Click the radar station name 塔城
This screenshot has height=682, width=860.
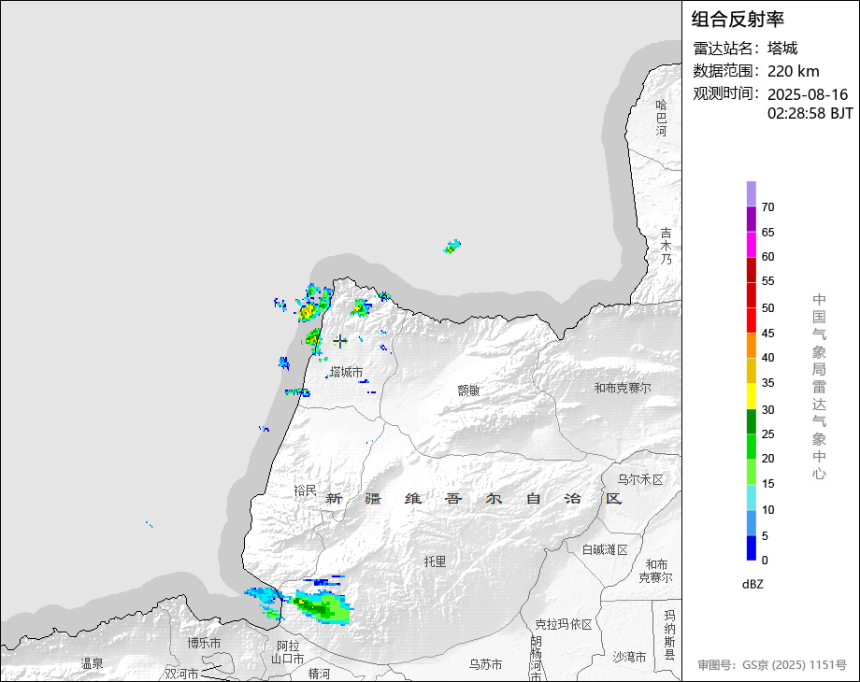(782, 48)
